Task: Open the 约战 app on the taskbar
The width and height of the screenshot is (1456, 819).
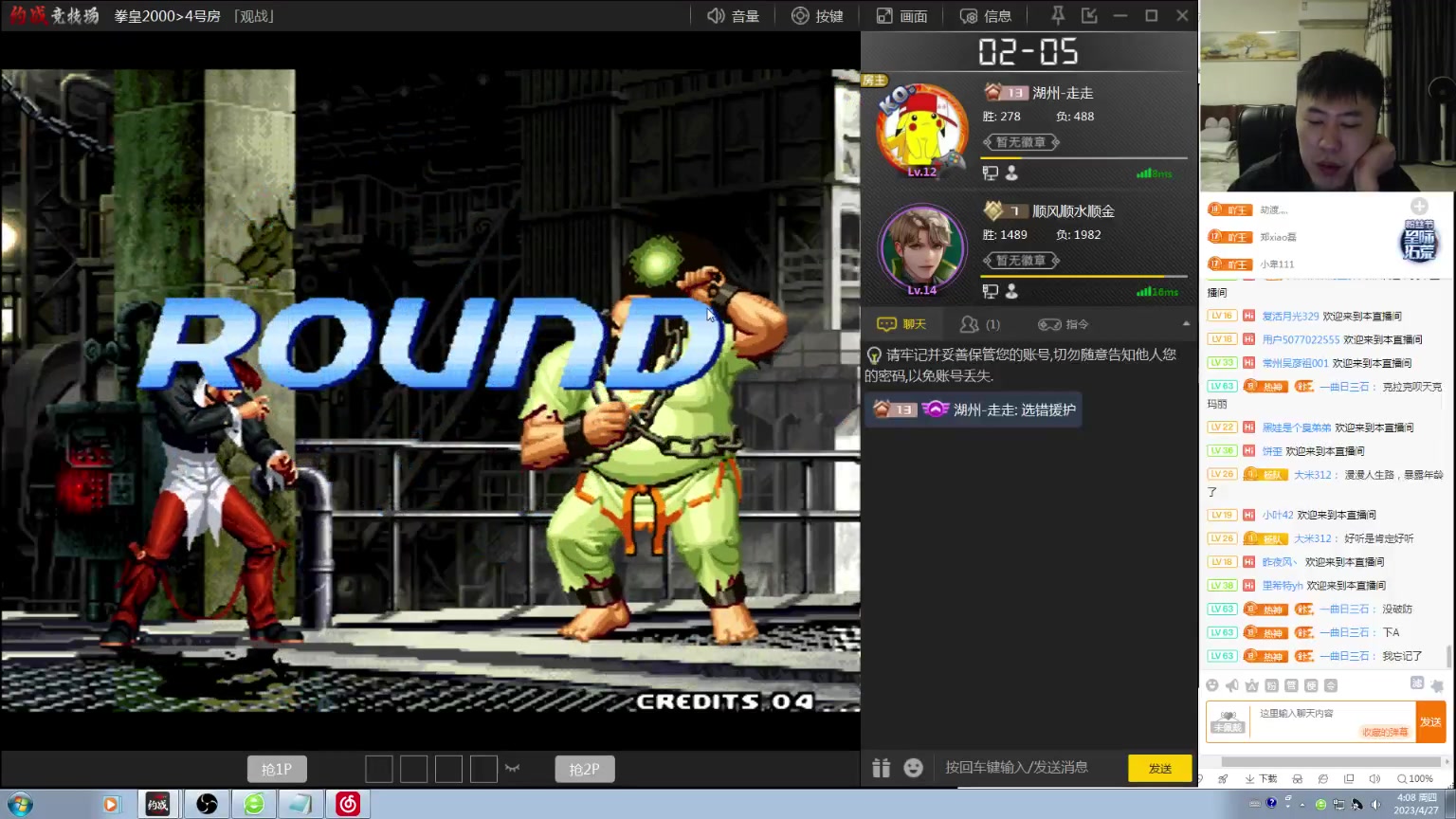Action: click(157, 805)
